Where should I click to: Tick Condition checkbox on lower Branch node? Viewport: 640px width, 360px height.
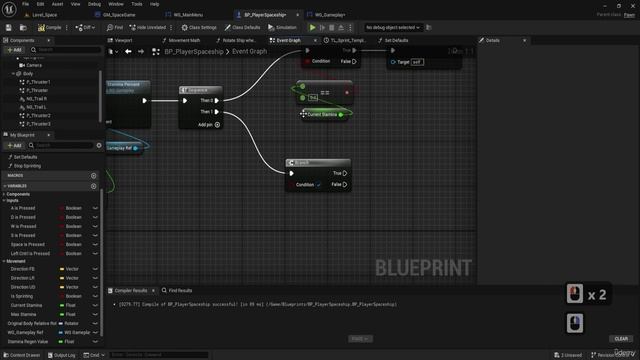click(319, 184)
